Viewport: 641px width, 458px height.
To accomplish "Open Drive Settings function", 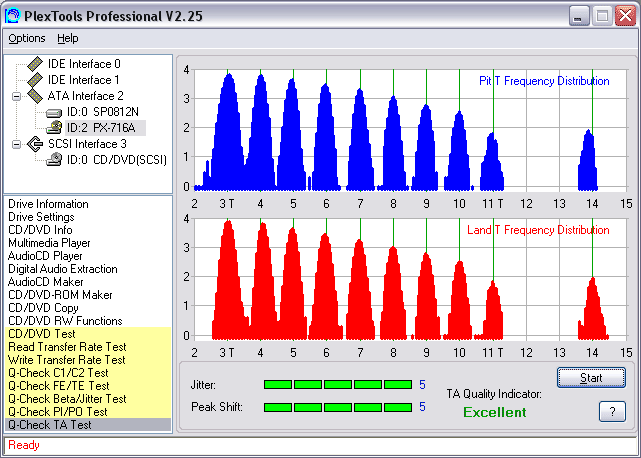I will tap(41, 217).
